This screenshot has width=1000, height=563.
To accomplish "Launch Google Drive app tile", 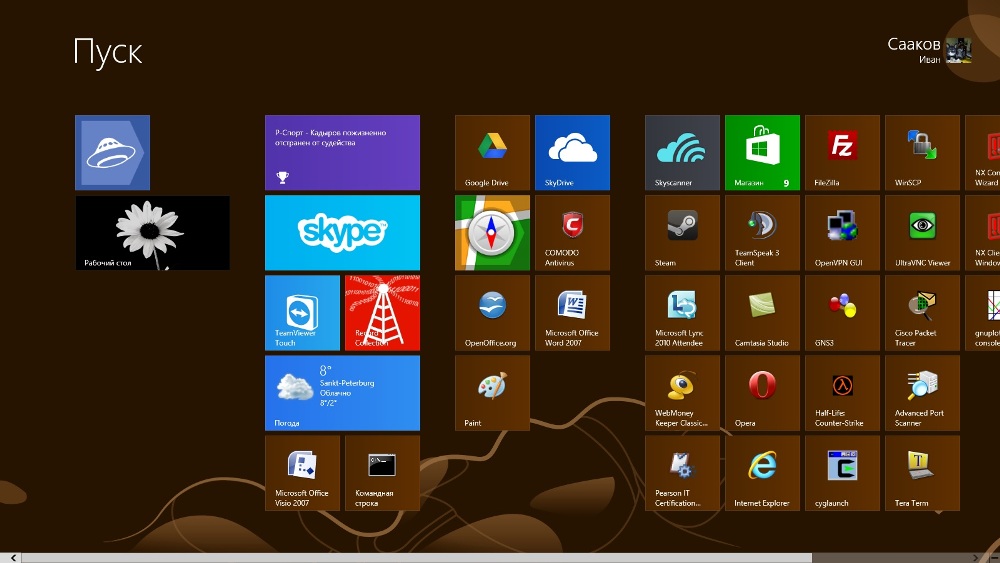I will pyautogui.click(x=492, y=152).
